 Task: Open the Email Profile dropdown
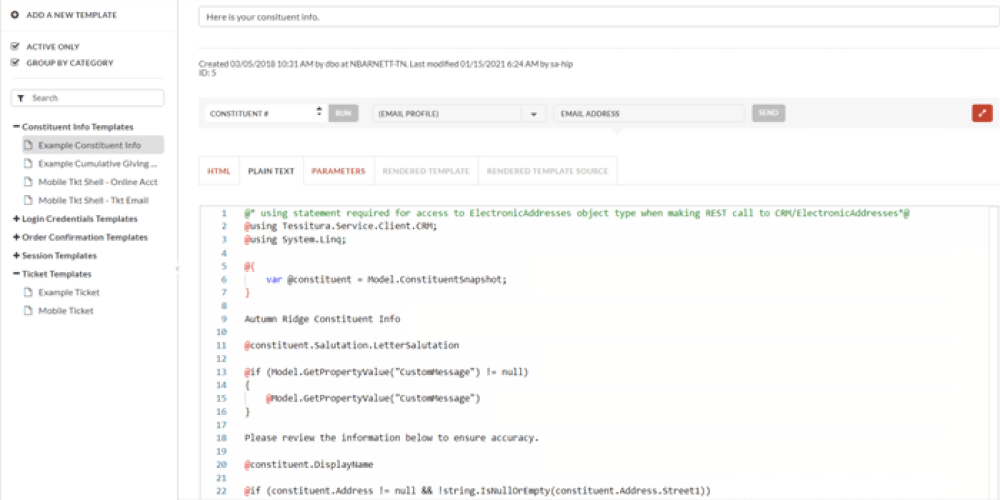point(533,114)
